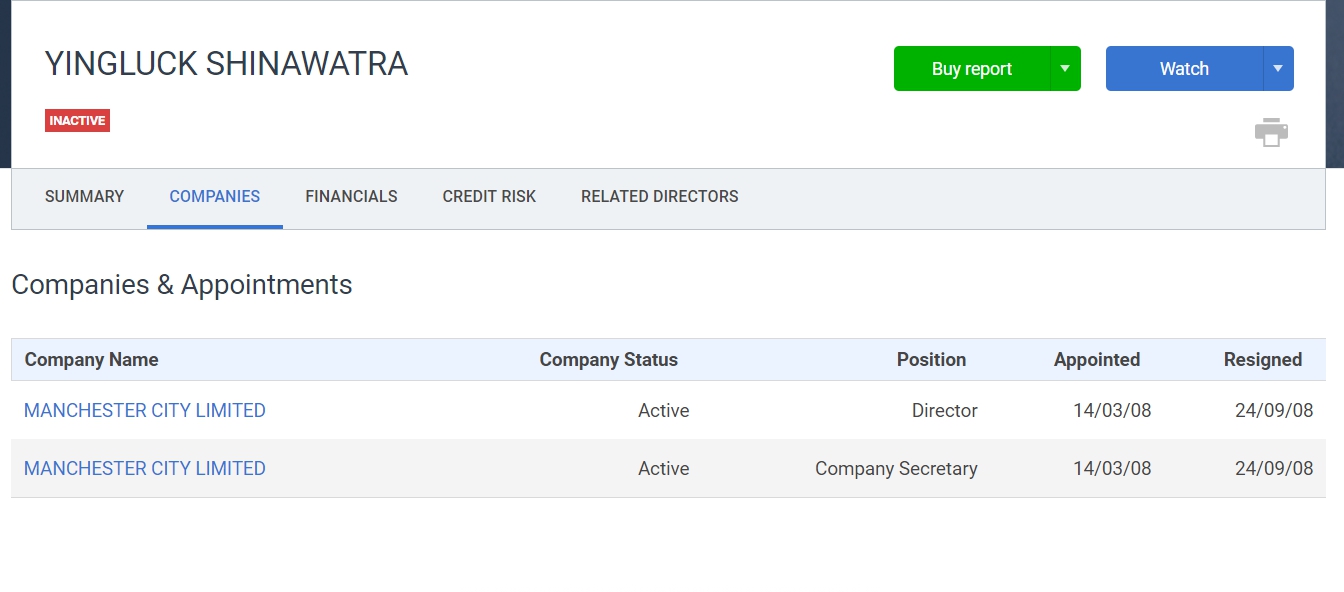
Task: Expand the Buy report dropdown arrow
Action: [1065, 69]
